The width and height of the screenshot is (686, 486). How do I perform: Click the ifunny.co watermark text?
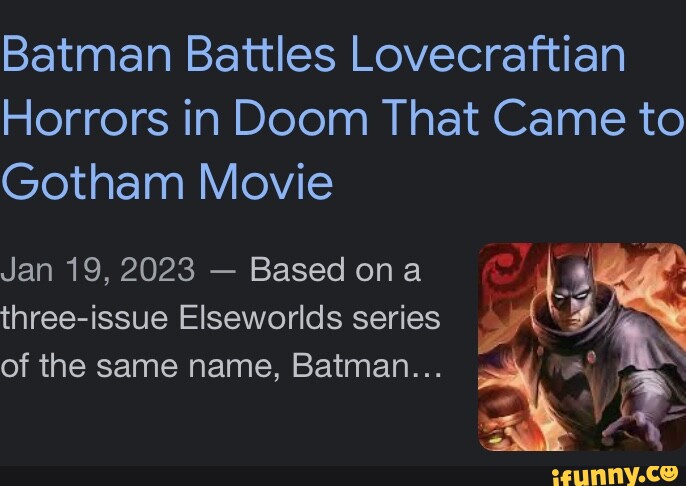615,475
